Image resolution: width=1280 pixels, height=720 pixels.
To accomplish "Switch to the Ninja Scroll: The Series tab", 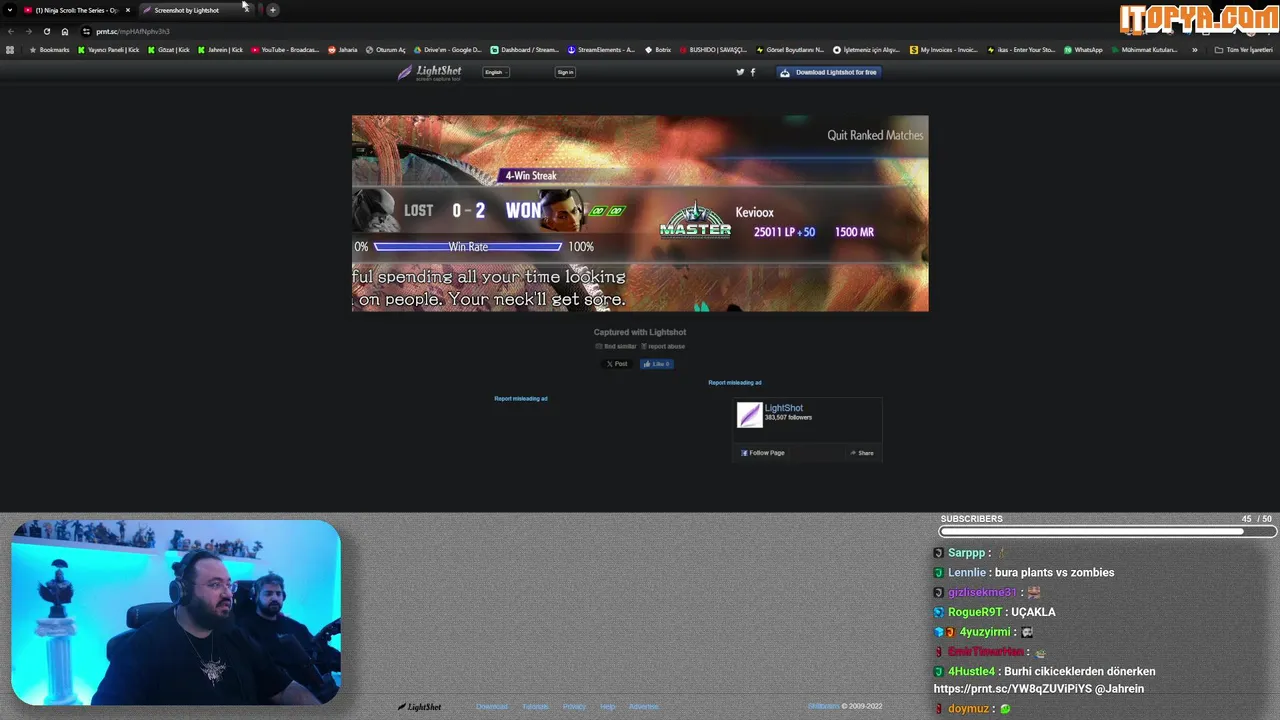I will coord(77,10).
